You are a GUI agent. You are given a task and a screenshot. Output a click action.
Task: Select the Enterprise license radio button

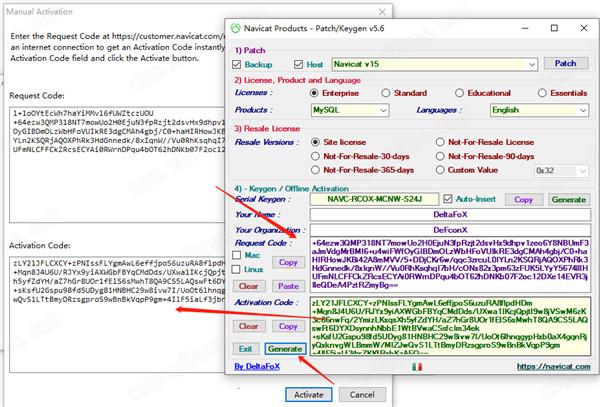click(x=314, y=93)
